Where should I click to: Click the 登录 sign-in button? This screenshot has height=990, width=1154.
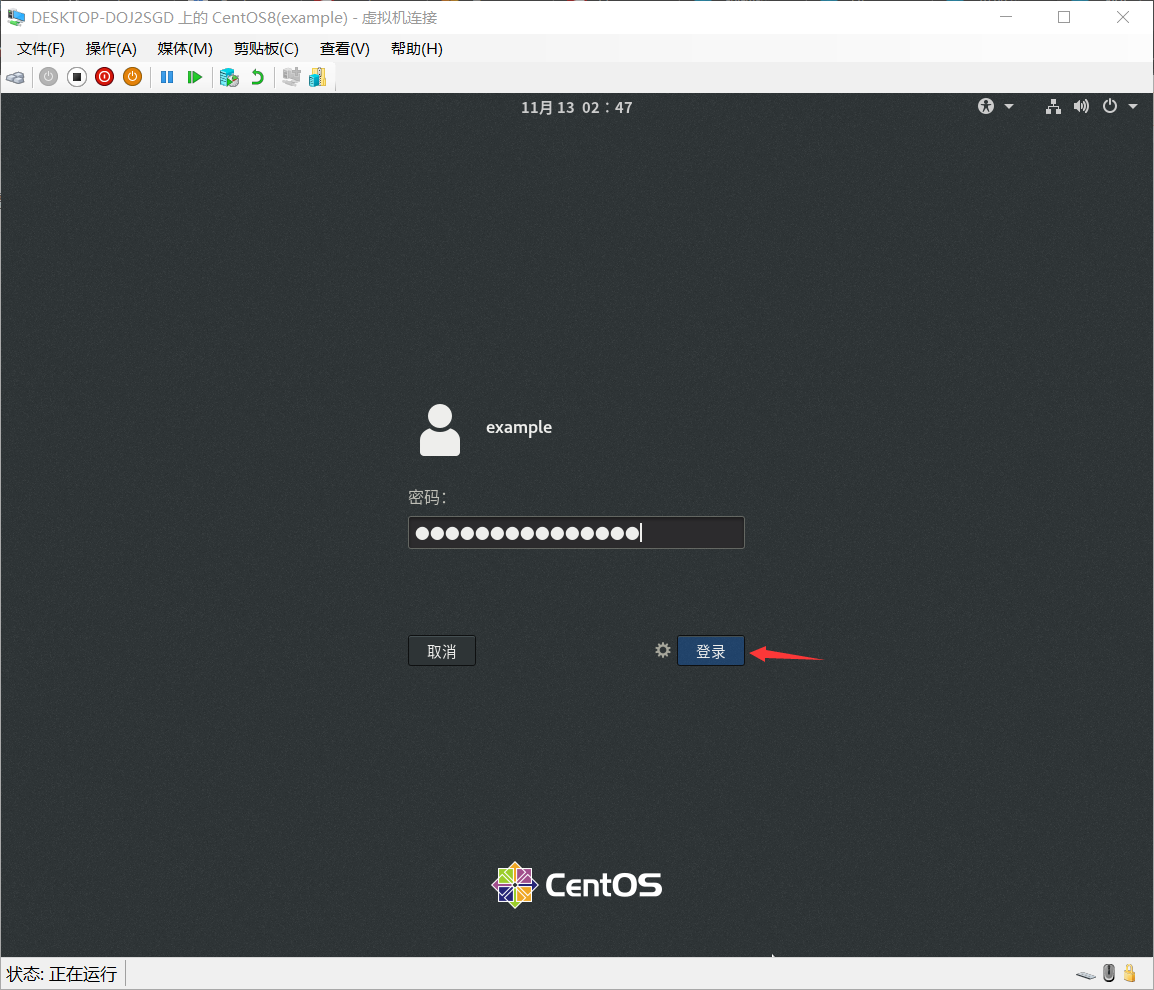click(x=710, y=651)
